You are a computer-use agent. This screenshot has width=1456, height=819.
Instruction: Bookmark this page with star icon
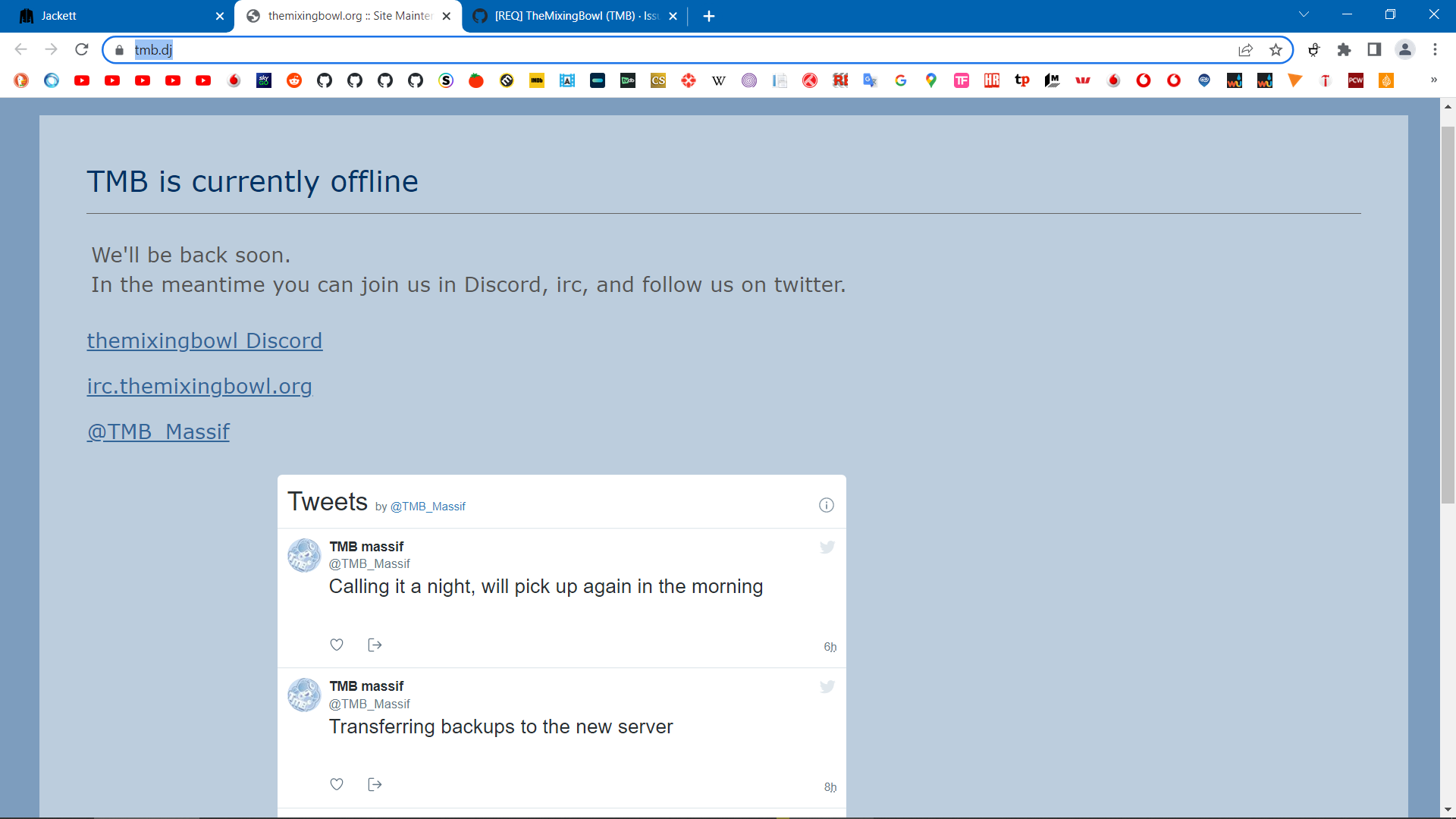1276,50
